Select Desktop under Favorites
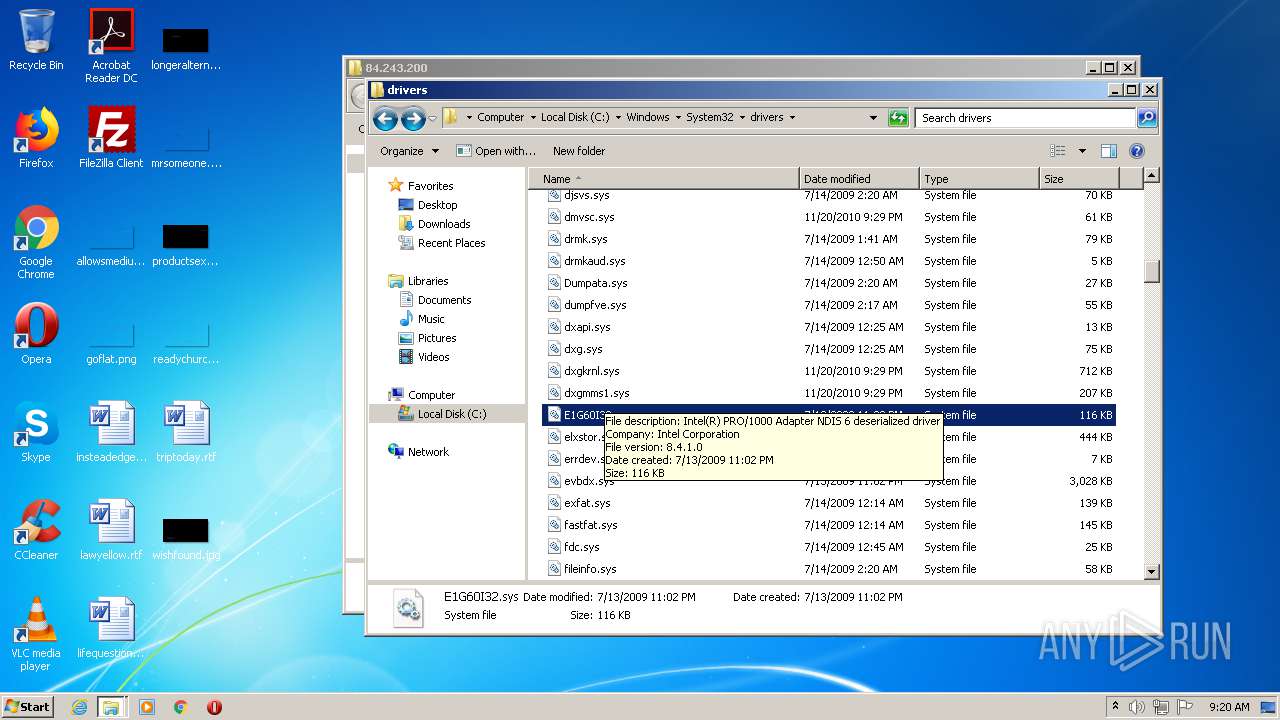Viewport: 1280px width, 720px height. 437,205
